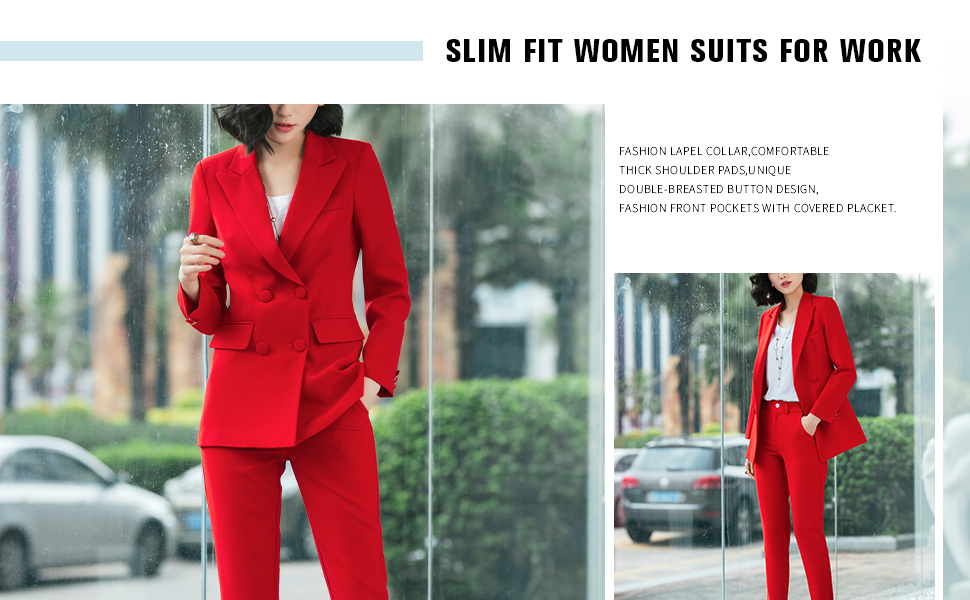Click the ring on the model's raised hand
Viewport: 970px width, 600px height.
[194, 238]
